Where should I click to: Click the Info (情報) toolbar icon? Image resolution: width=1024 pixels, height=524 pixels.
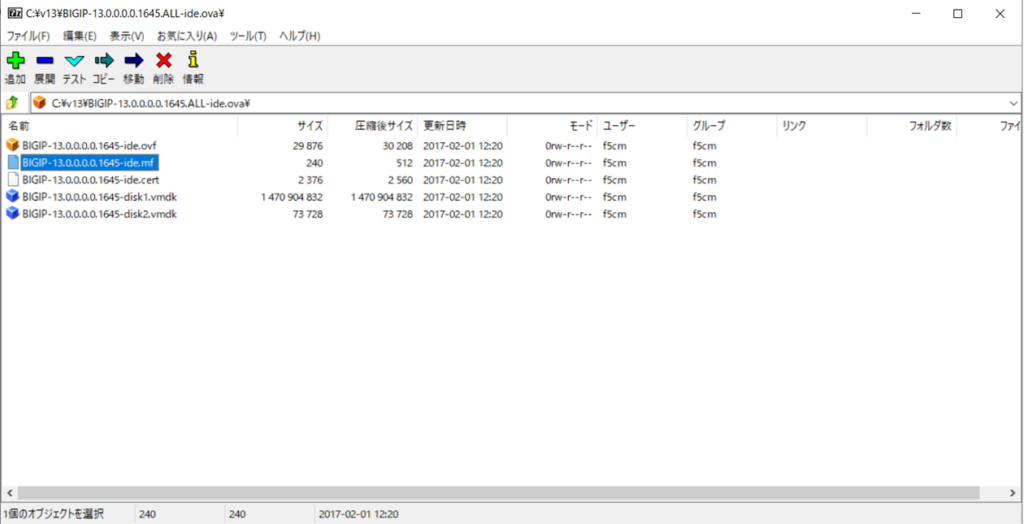193,60
